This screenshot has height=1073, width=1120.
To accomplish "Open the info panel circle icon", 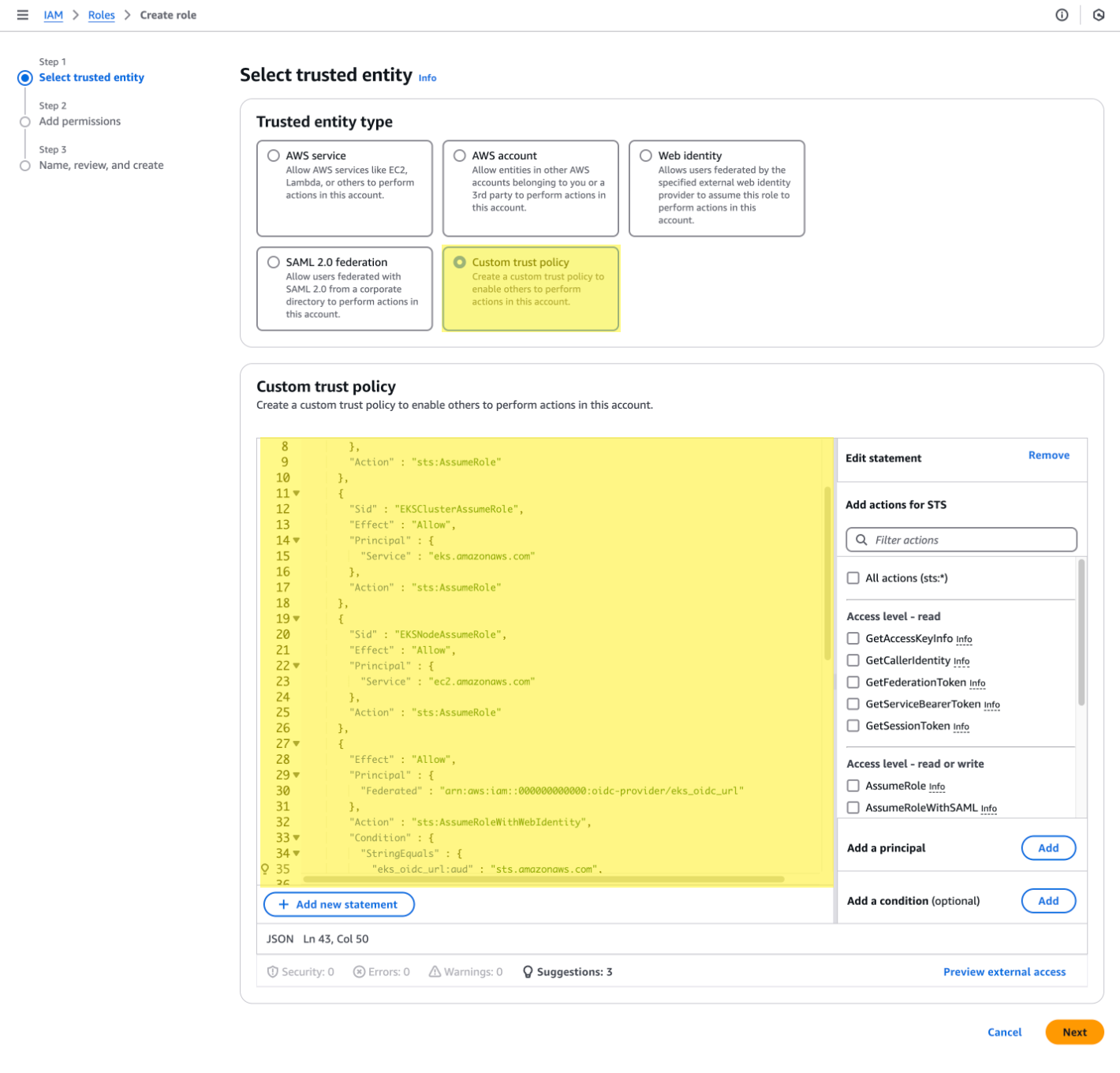I will (1062, 15).
